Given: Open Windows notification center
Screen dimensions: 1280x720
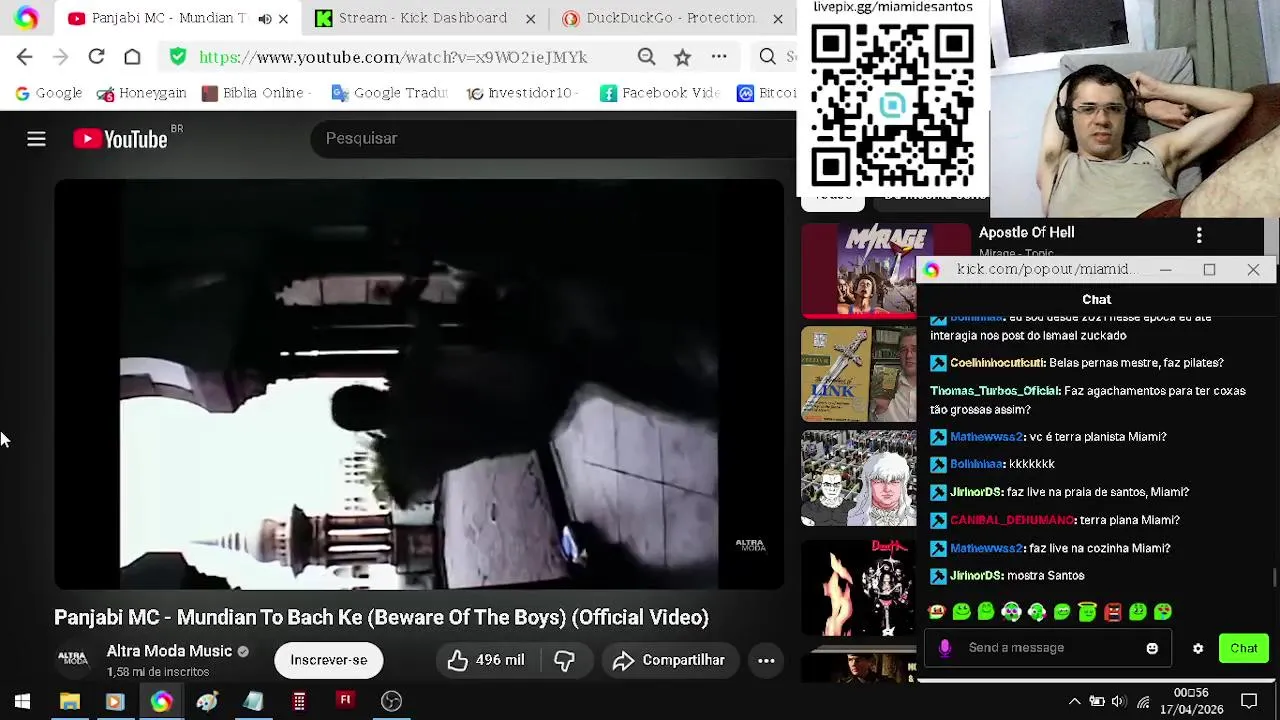Looking at the screenshot, I should [x=1249, y=701].
